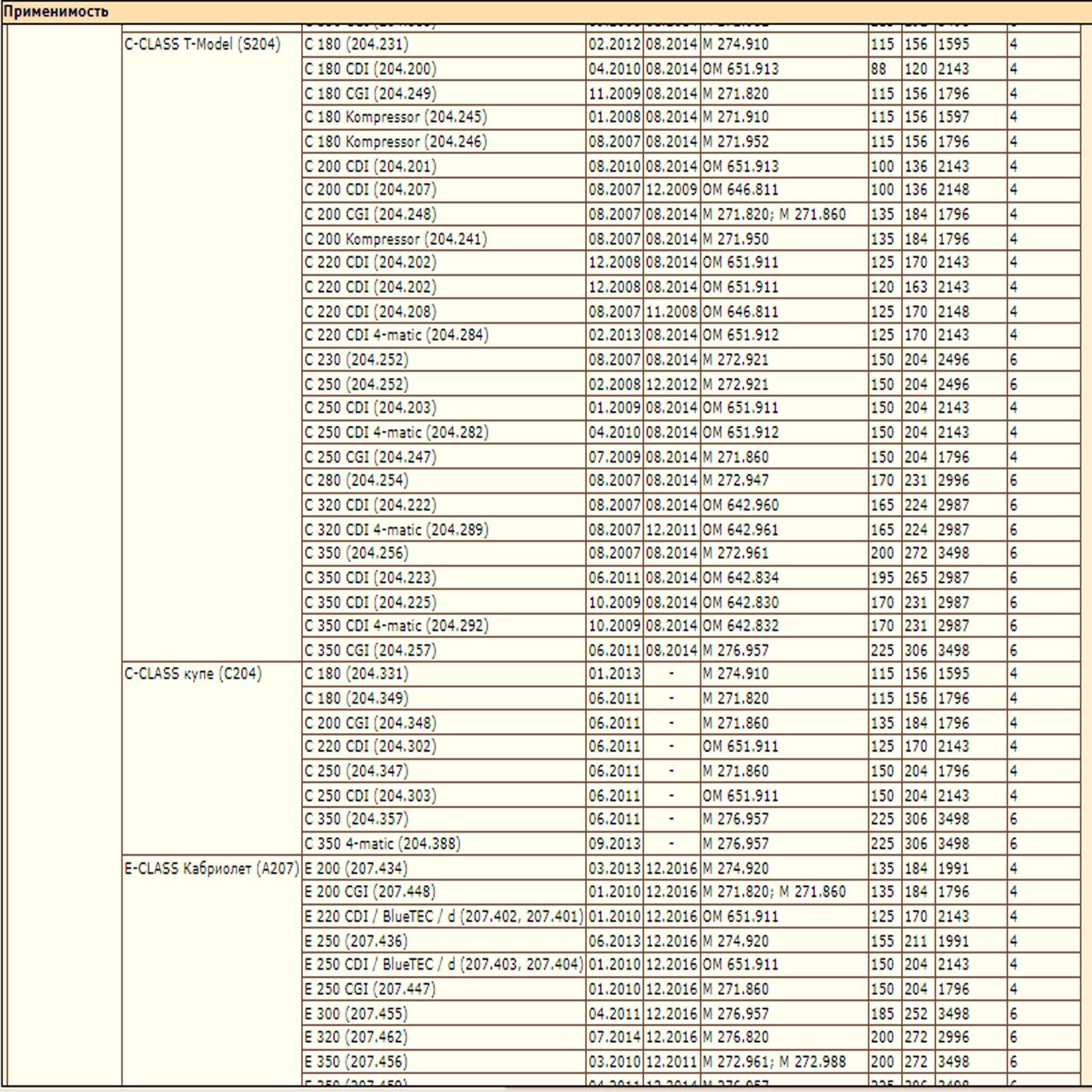1092x1092 pixels.
Task: Click the E 200 (207.434) model cell
Action: pyautogui.click(x=356, y=868)
